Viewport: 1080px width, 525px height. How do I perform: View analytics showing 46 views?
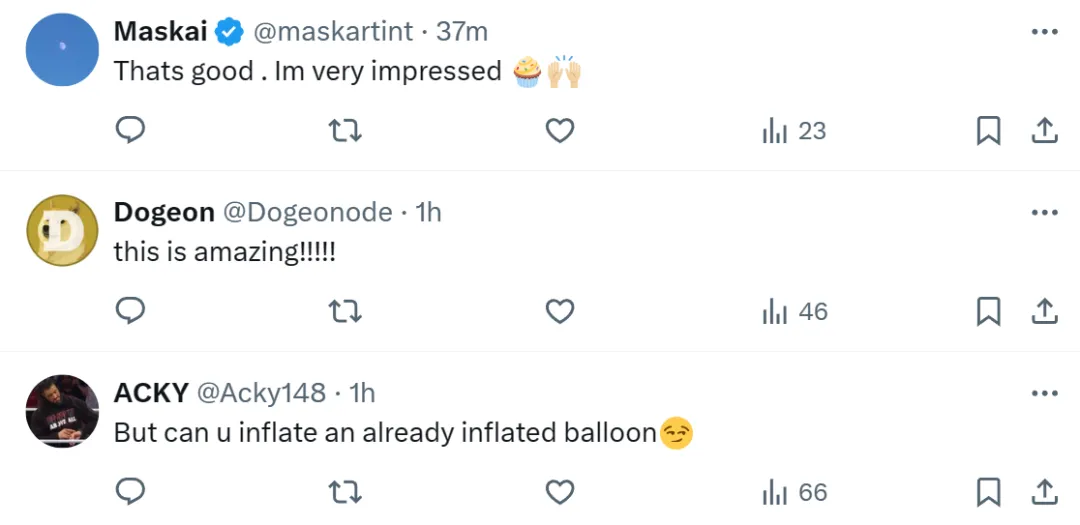(795, 312)
